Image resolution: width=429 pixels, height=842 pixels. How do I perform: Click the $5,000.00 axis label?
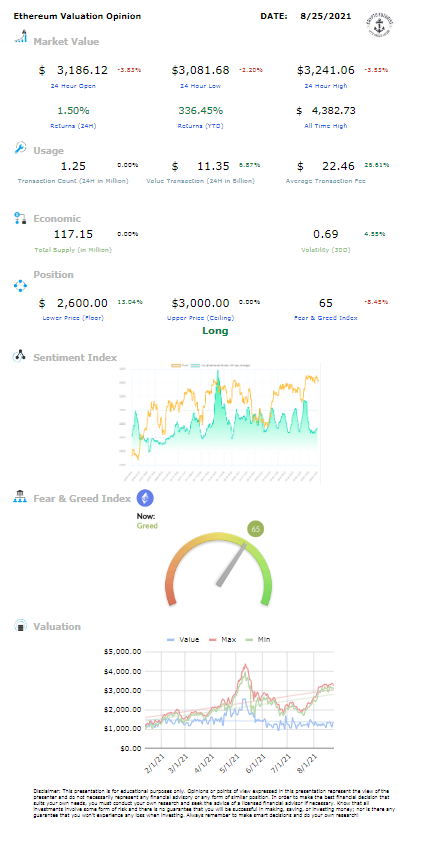123,652
